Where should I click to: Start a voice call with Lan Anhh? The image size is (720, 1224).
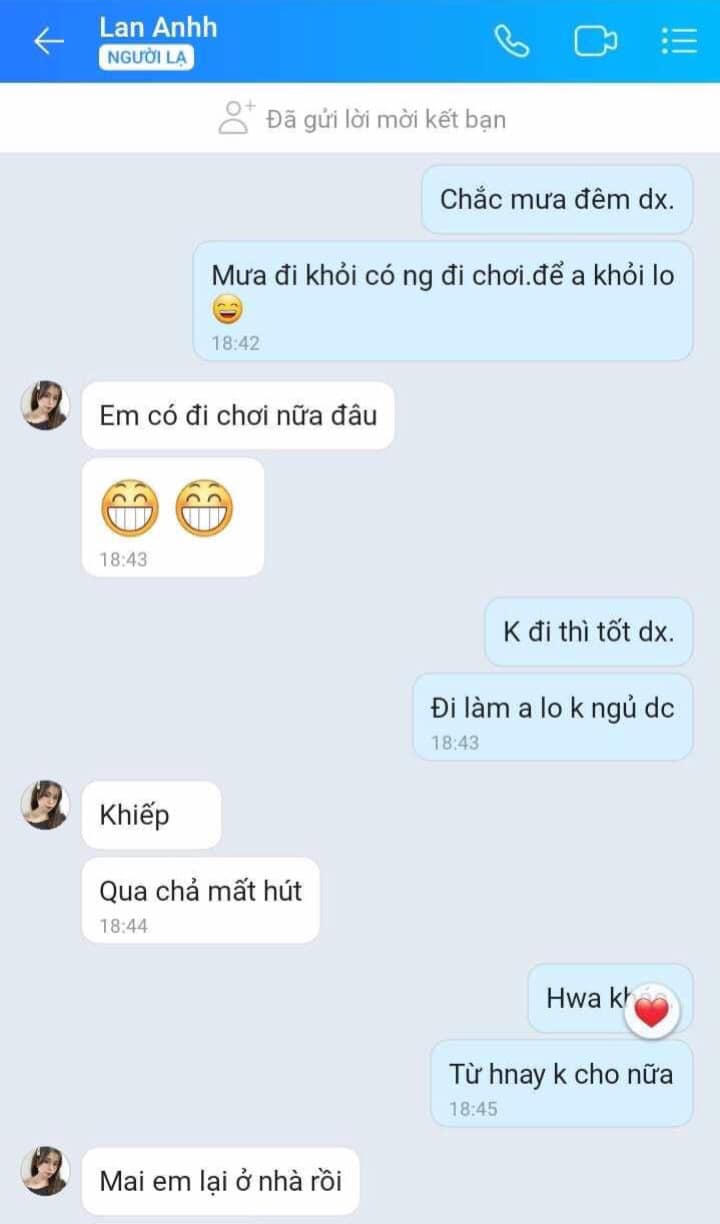(x=512, y=41)
